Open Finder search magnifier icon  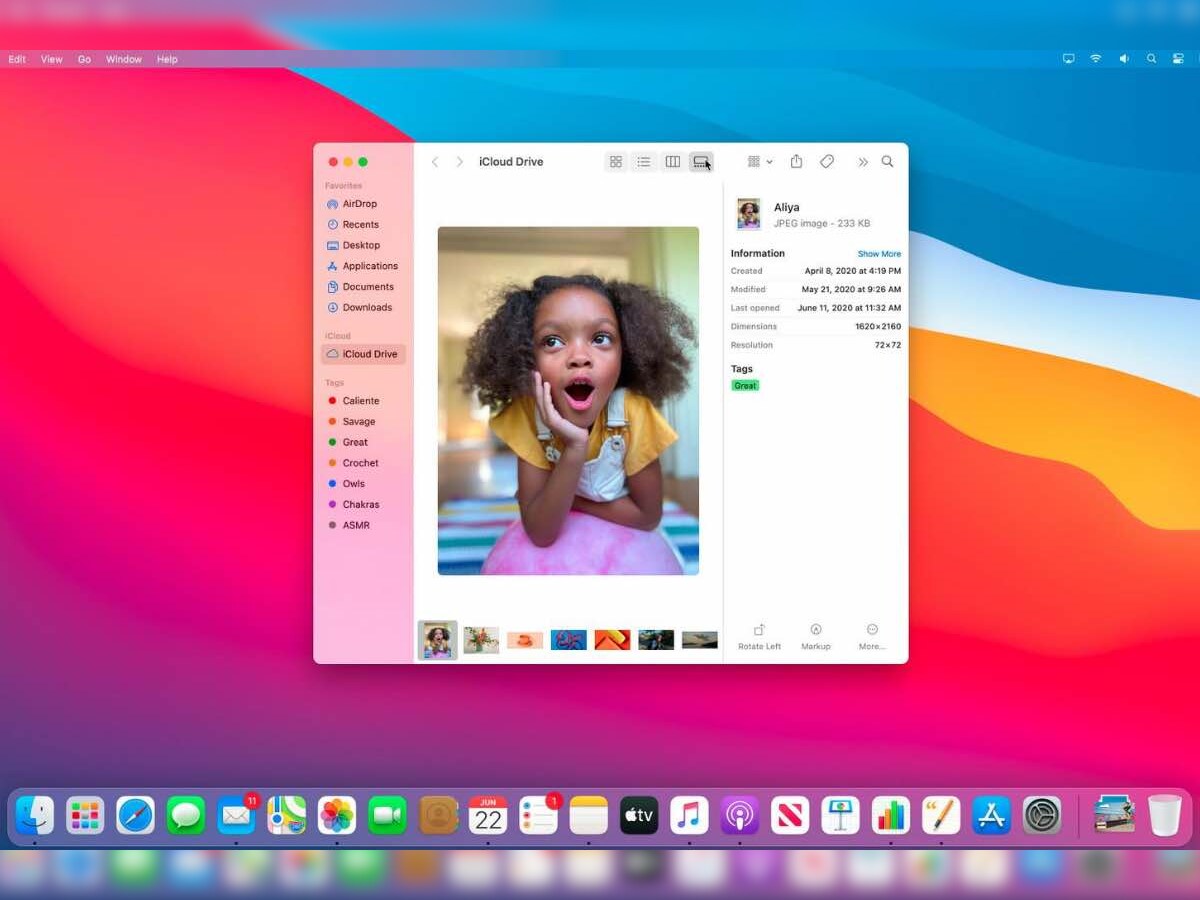coord(887,162)
